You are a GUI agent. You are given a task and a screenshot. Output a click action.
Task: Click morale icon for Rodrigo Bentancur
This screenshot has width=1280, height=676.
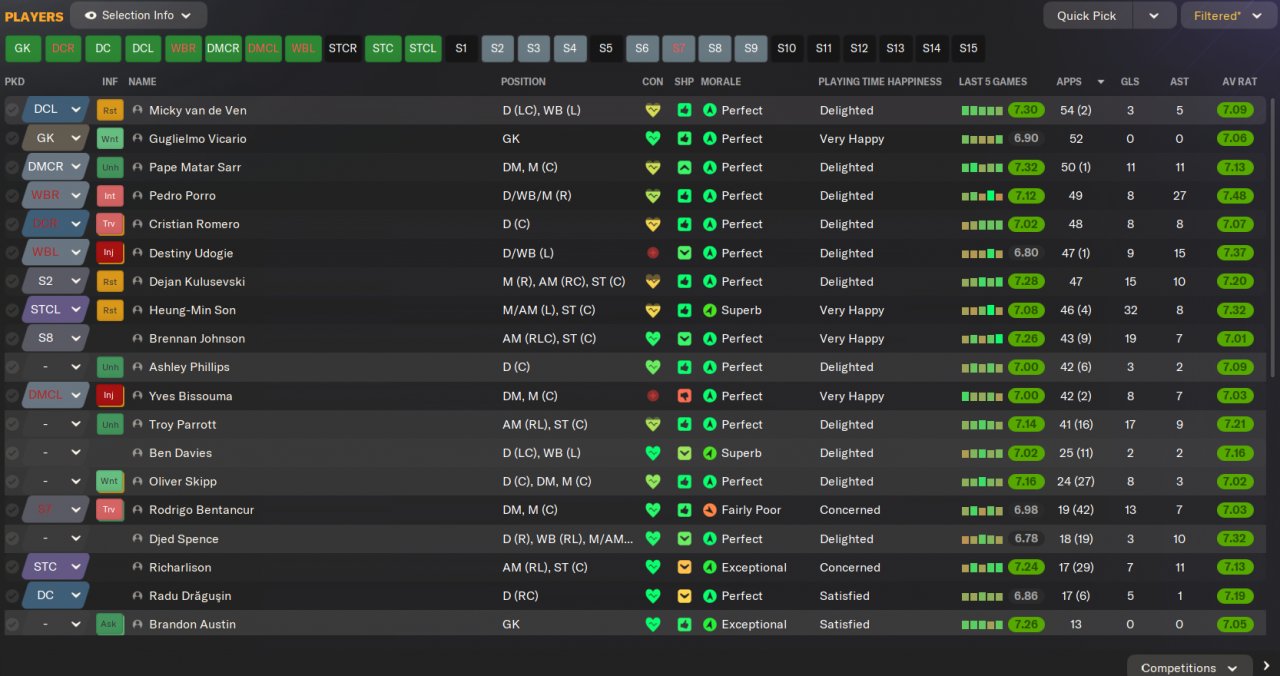710,510
